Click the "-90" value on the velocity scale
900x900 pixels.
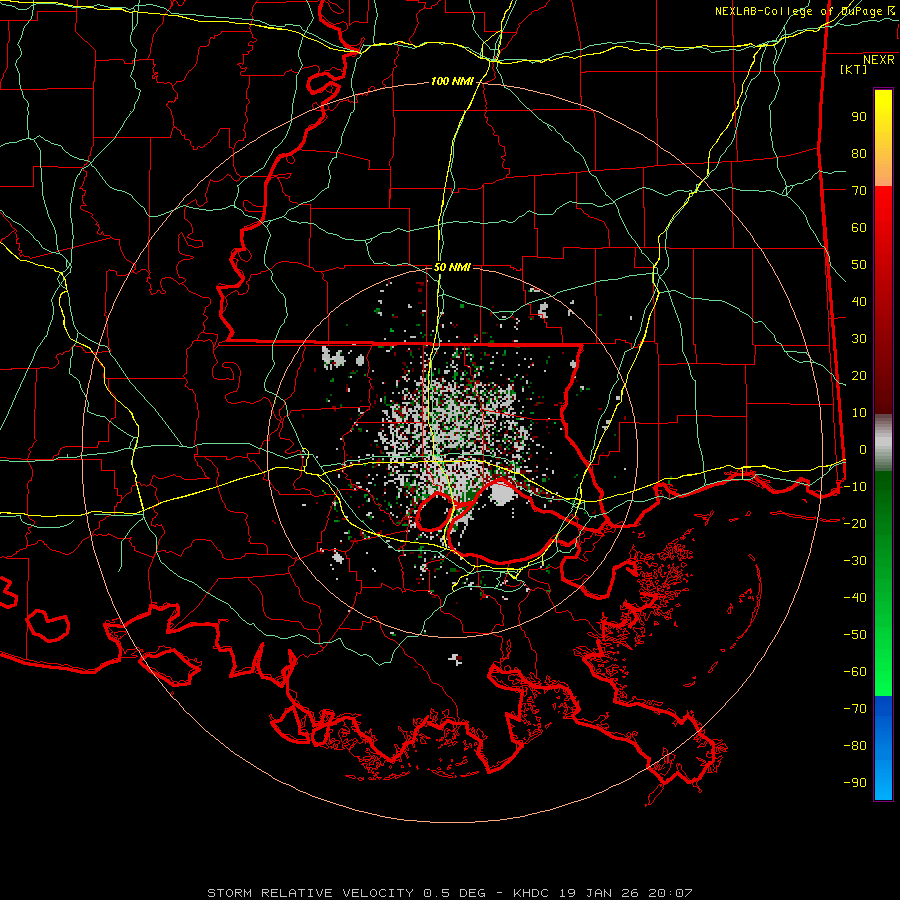tap(855, 783)
